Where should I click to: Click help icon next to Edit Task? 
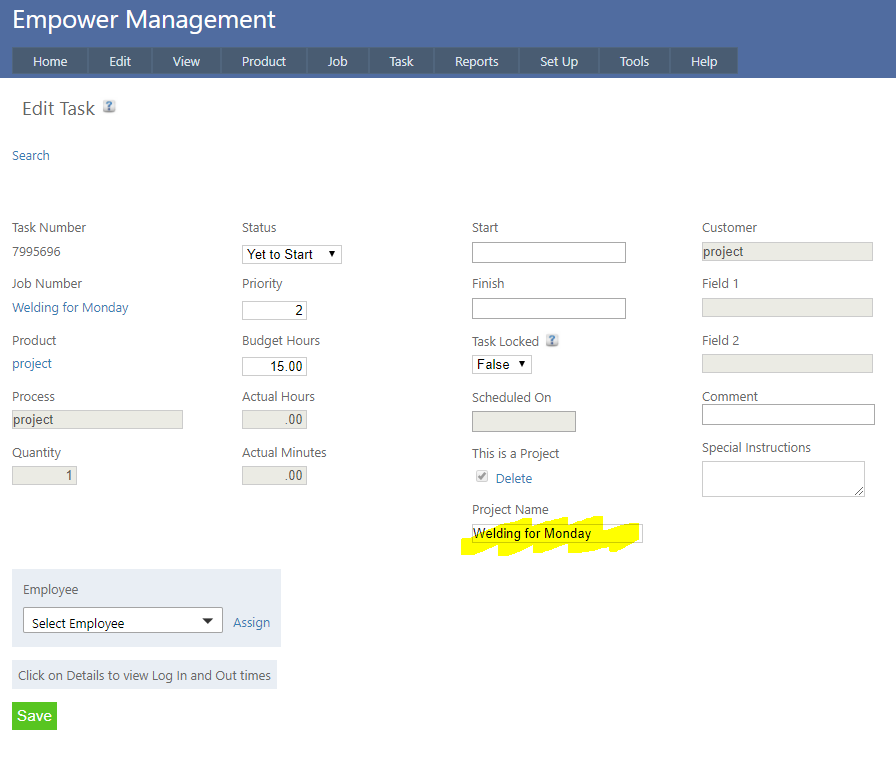(x=109, y=107)
